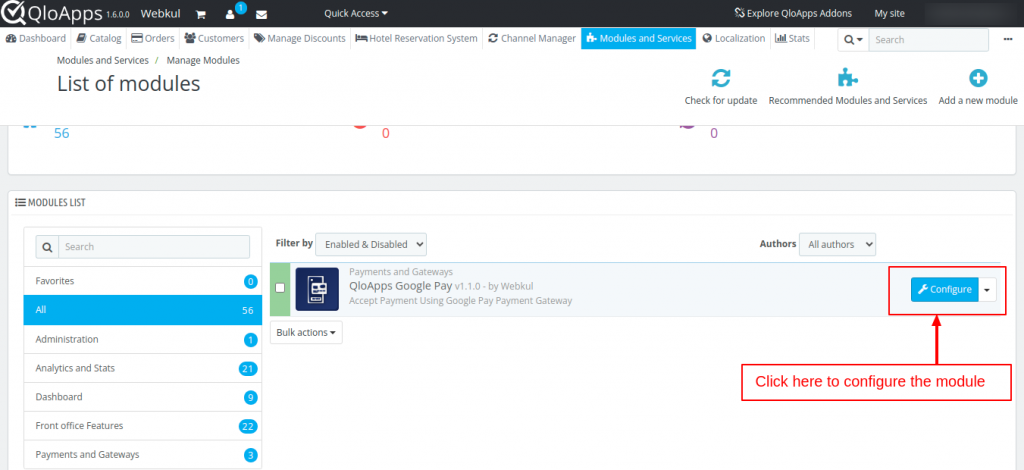Viewport: 1024px width, 470px height.
Task: Select the All modules category
Action: coord(142,310)
